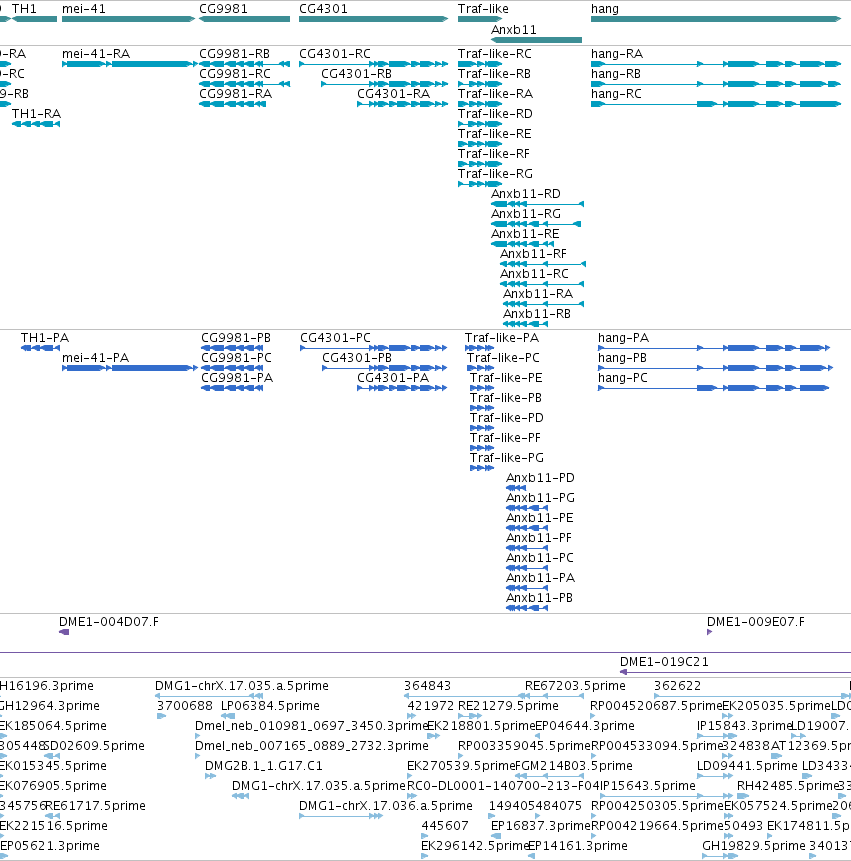Screen dimensions: 851x861
Task: Select protein CG4301-PC
Action: pos(374,348)
